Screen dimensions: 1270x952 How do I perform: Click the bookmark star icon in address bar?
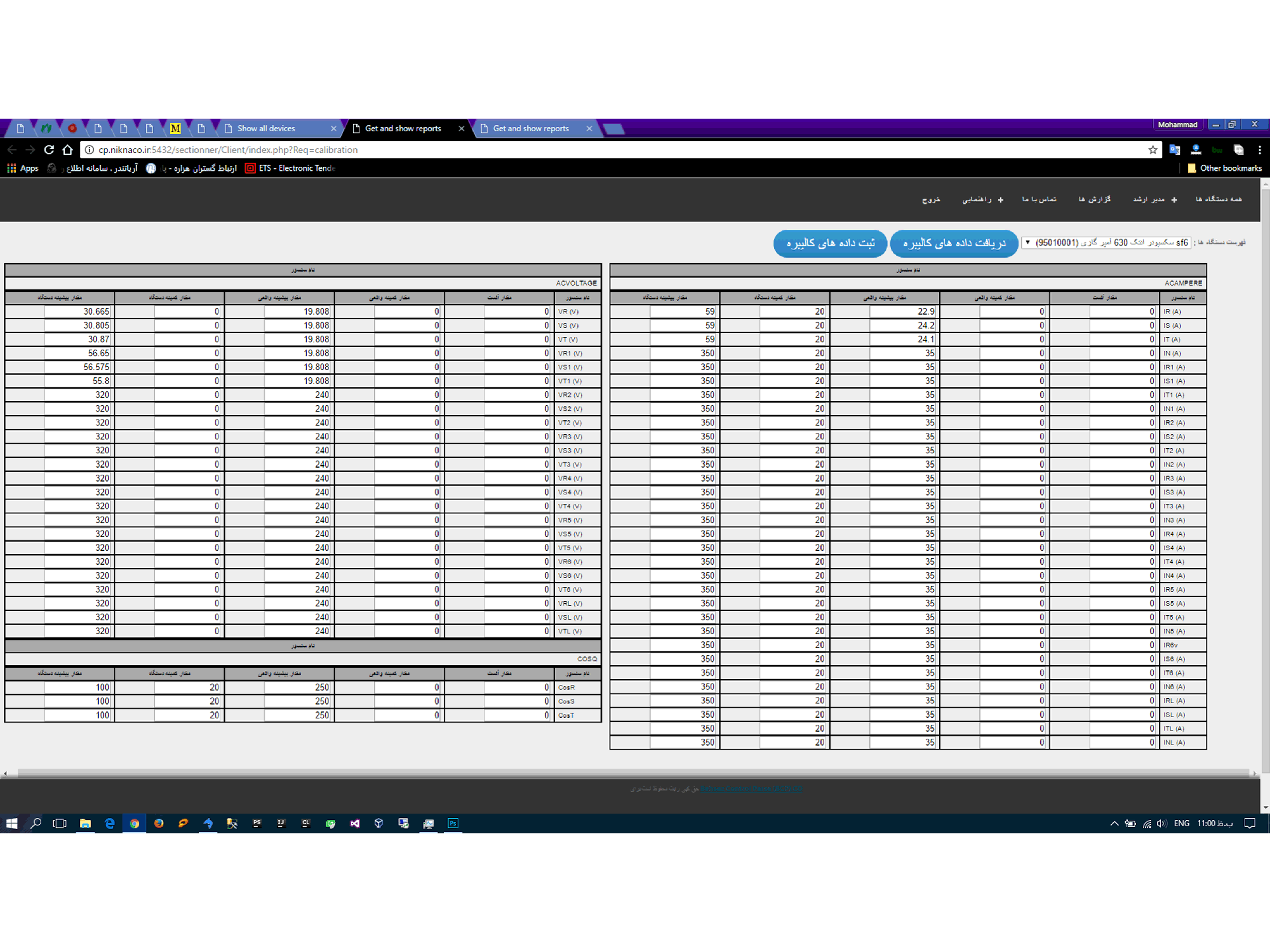(x=1153, y=150)
